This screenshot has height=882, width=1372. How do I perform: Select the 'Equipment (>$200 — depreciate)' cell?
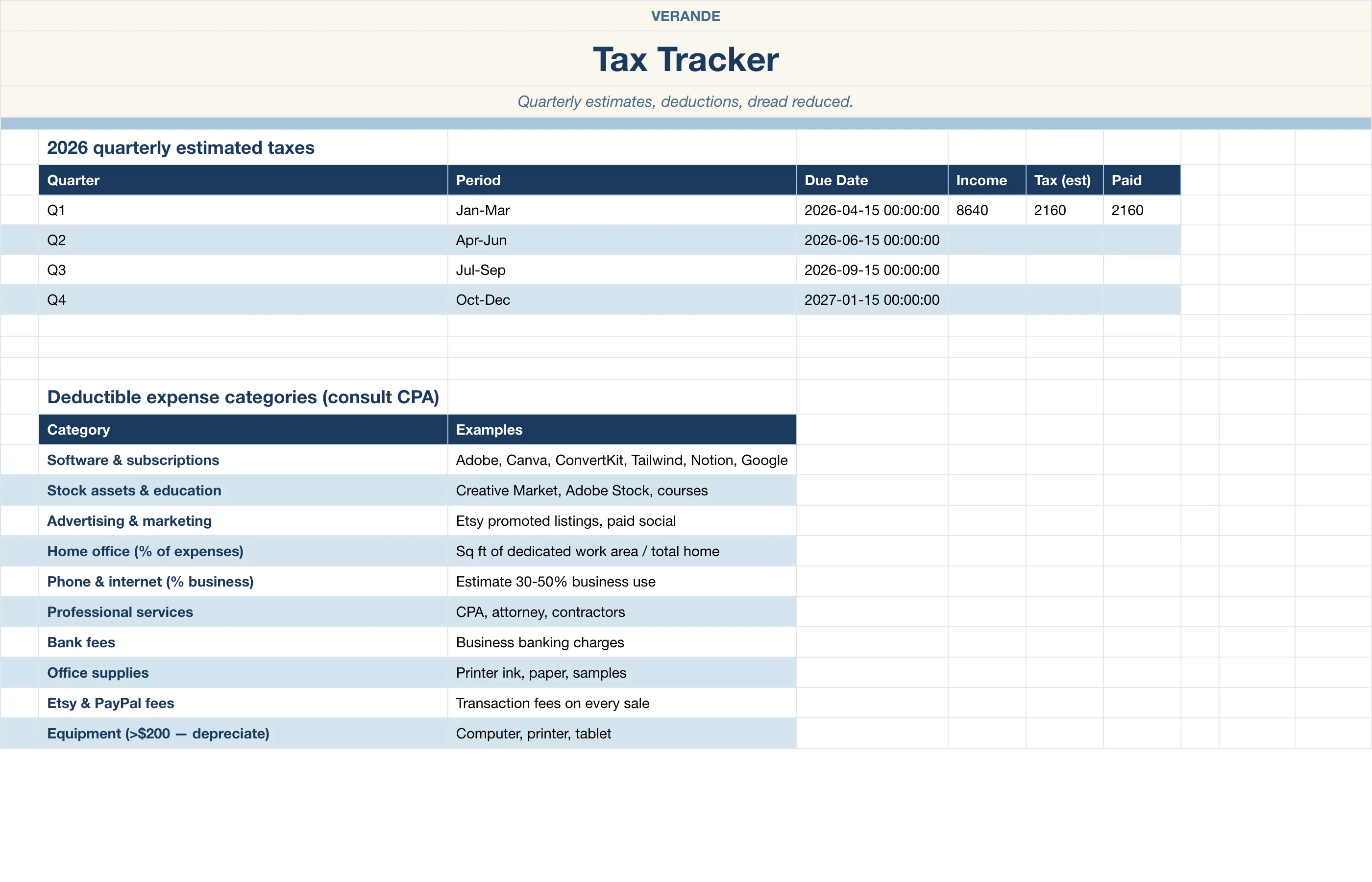(x=244, y=733)
